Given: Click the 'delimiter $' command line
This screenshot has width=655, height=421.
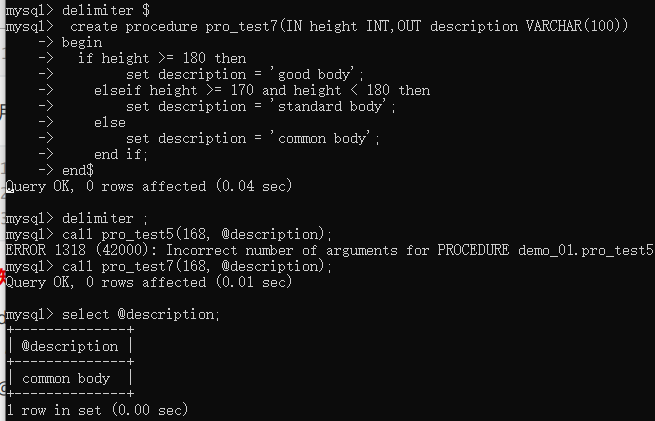Looking at the screenshot, I should tap(78, 10).
